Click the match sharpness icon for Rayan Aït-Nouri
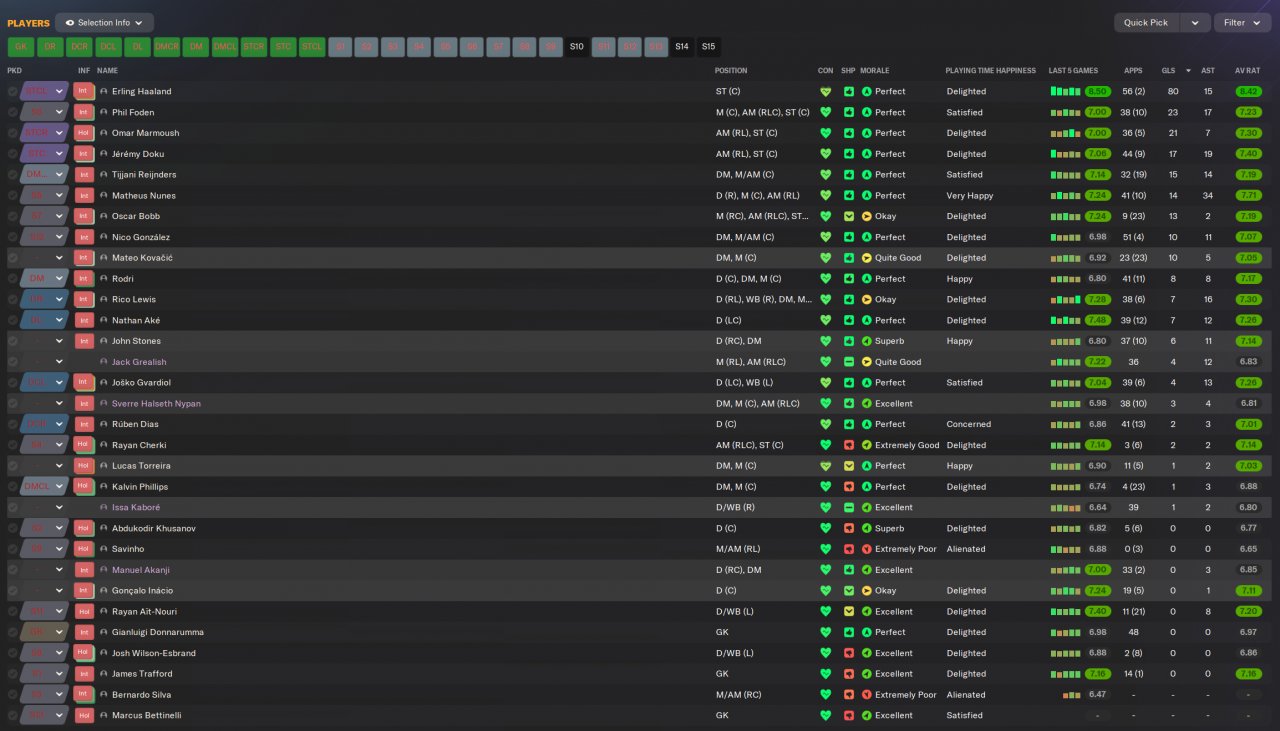Viewport: 1280px width, 731px height. [849, 611]
